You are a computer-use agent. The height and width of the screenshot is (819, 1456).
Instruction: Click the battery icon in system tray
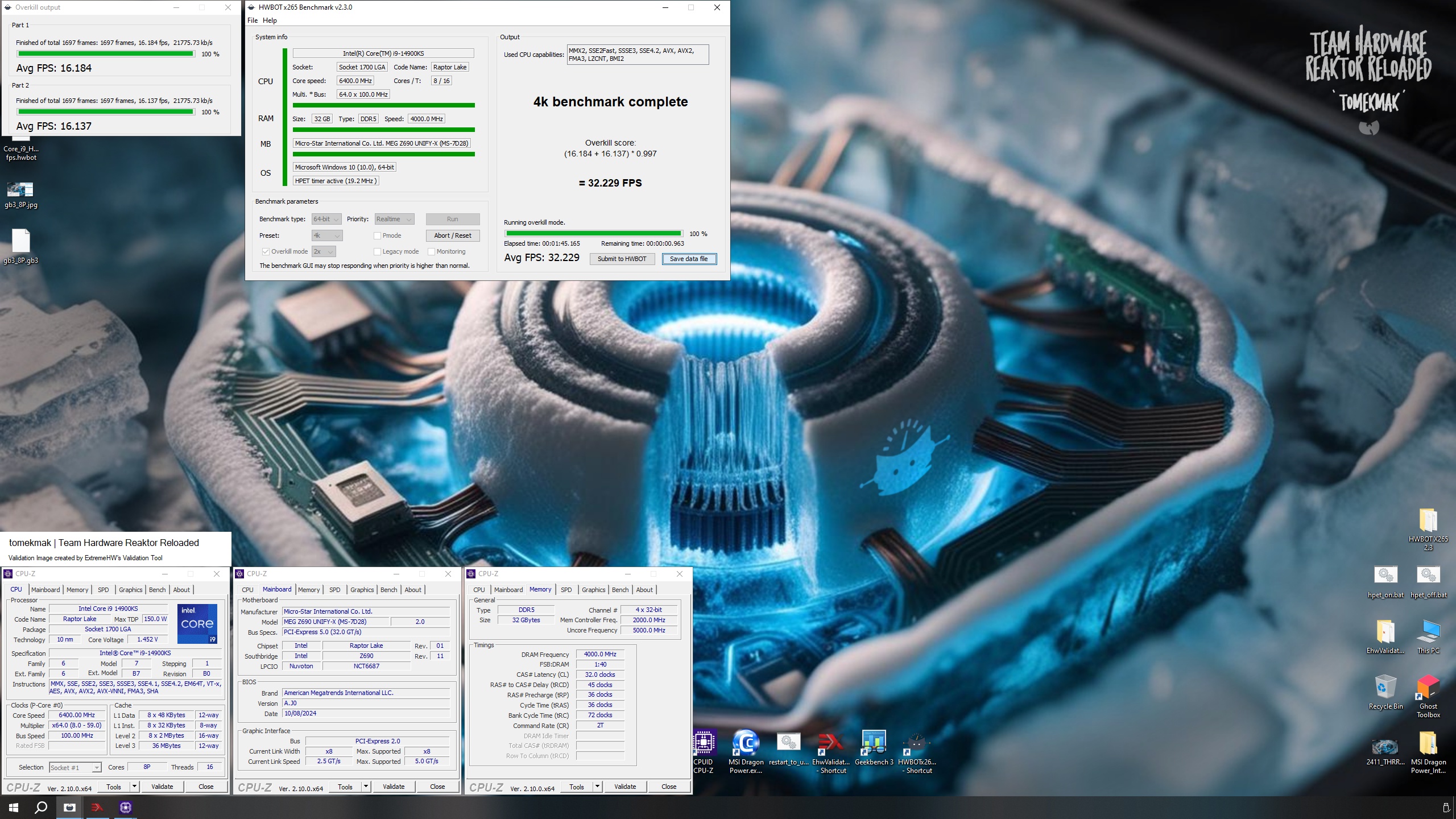point(1446,808)
